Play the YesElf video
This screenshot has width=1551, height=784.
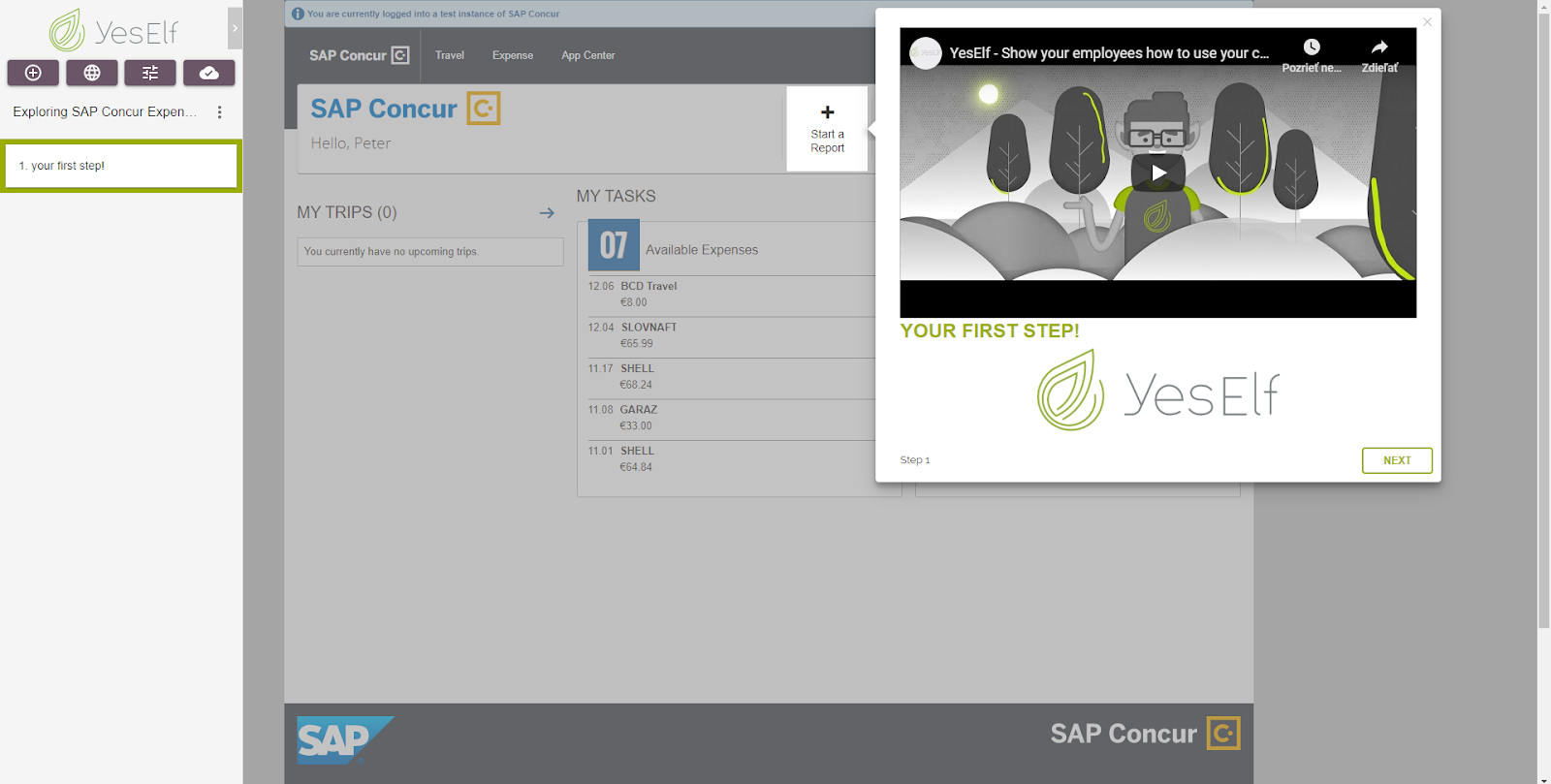pyautogui.click(x=1158, y=173)
